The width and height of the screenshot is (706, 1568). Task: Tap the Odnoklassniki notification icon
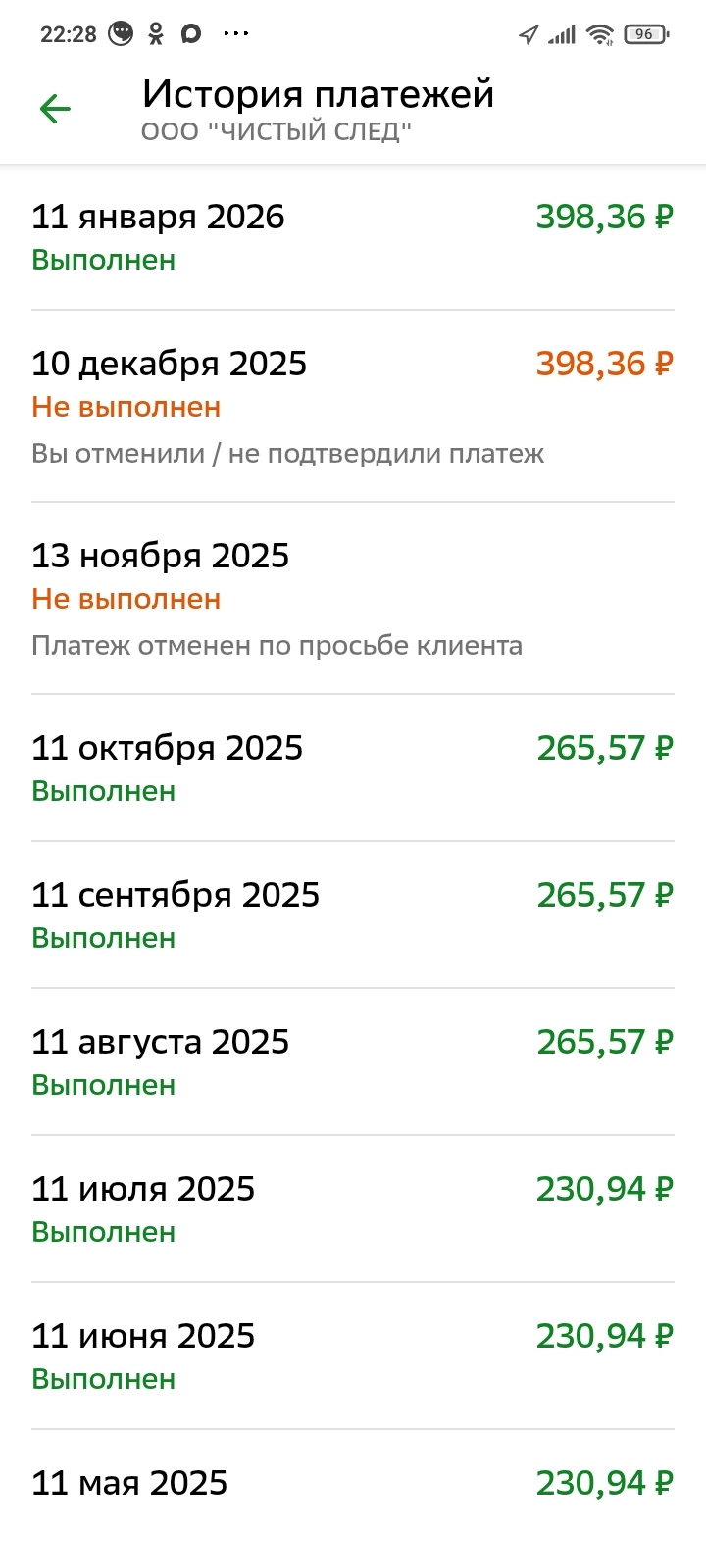pos(156,34)
